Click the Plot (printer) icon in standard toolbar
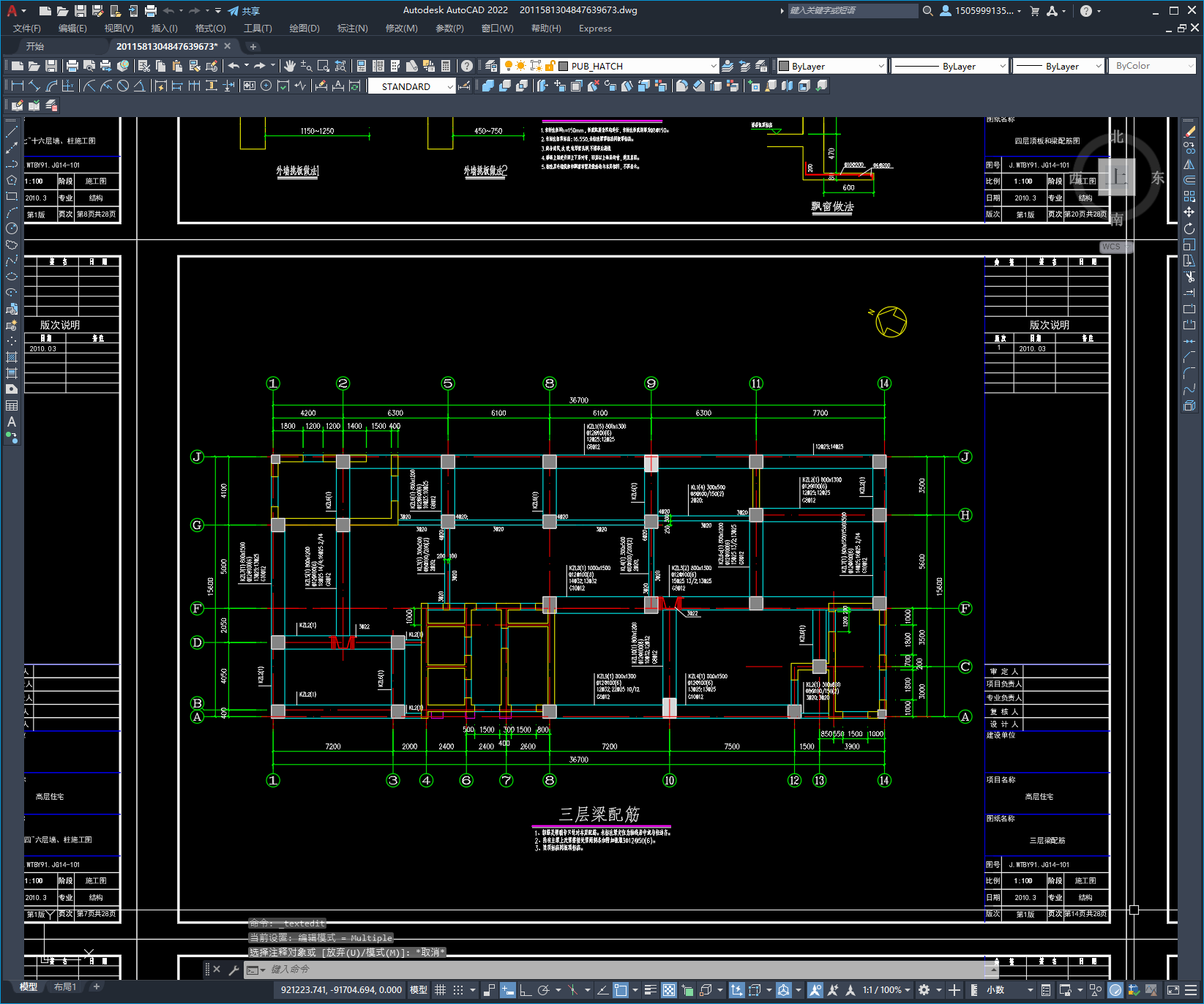Viewport: 1204px width, 1004px height. 72,66
